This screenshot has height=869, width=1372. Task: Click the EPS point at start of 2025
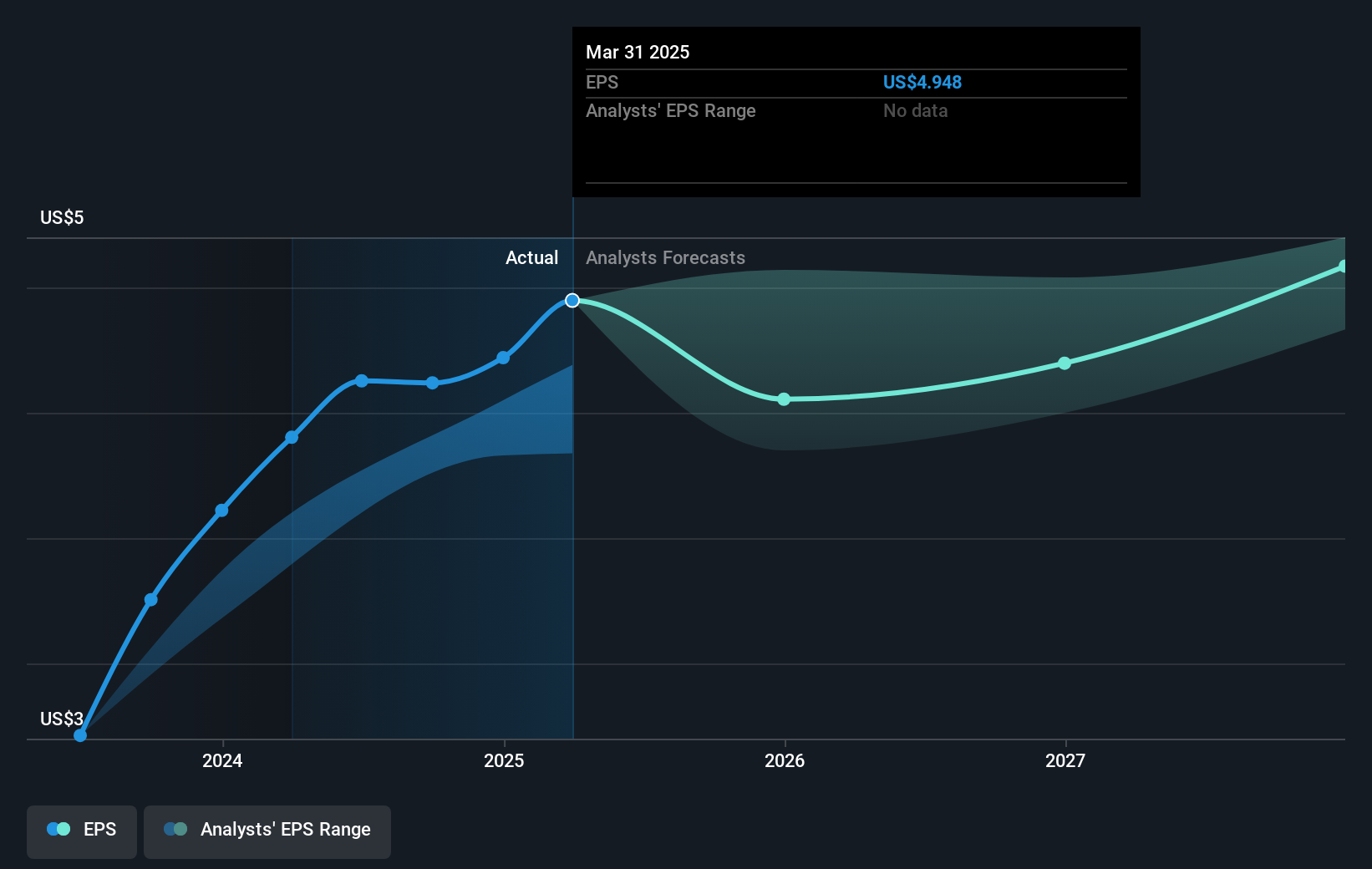tap(503, 358)
